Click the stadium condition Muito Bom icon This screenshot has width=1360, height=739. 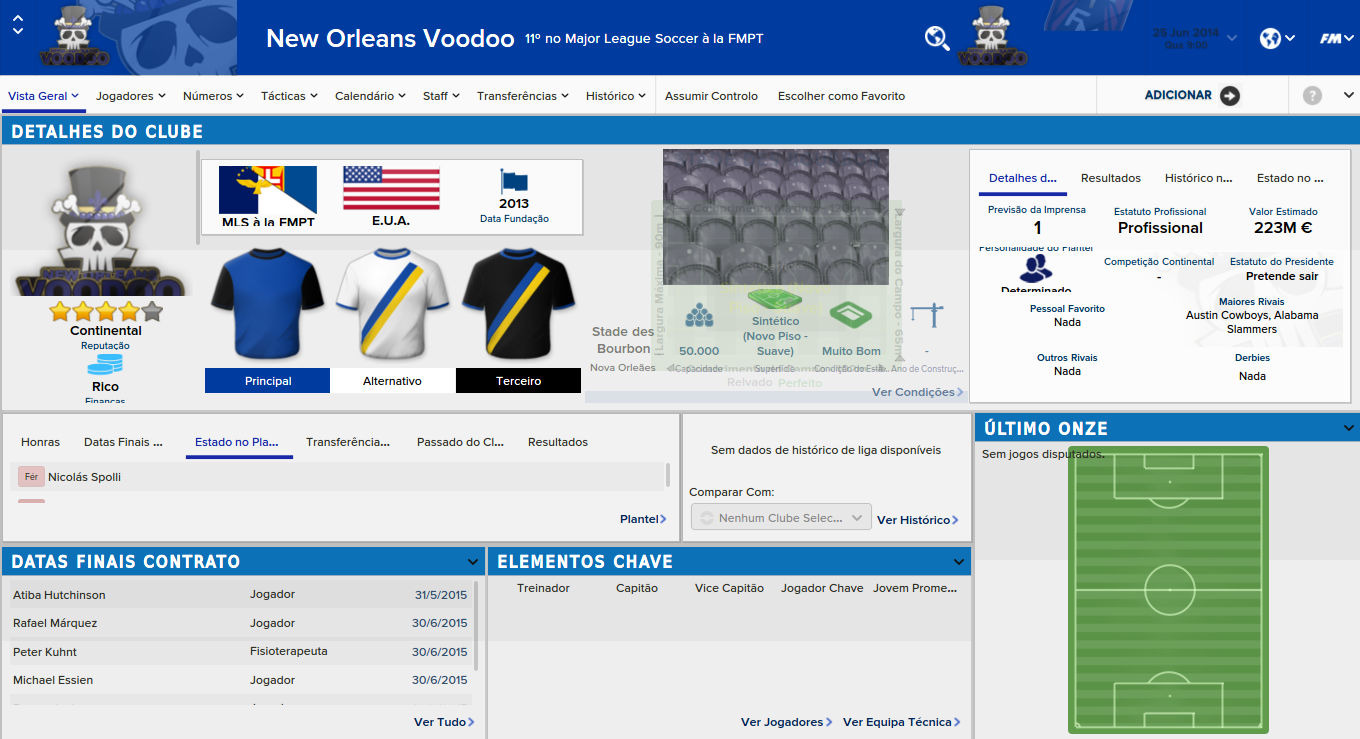click(851, 315)
